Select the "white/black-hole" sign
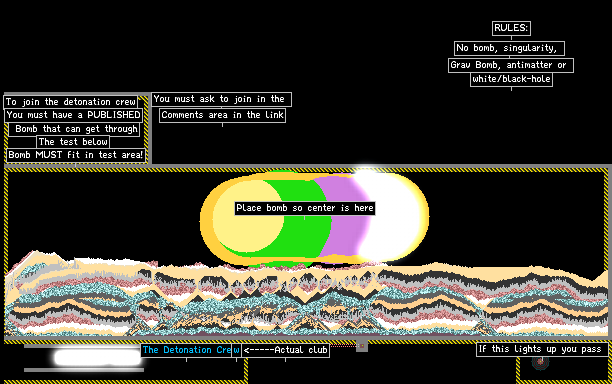 click(511, 79)
